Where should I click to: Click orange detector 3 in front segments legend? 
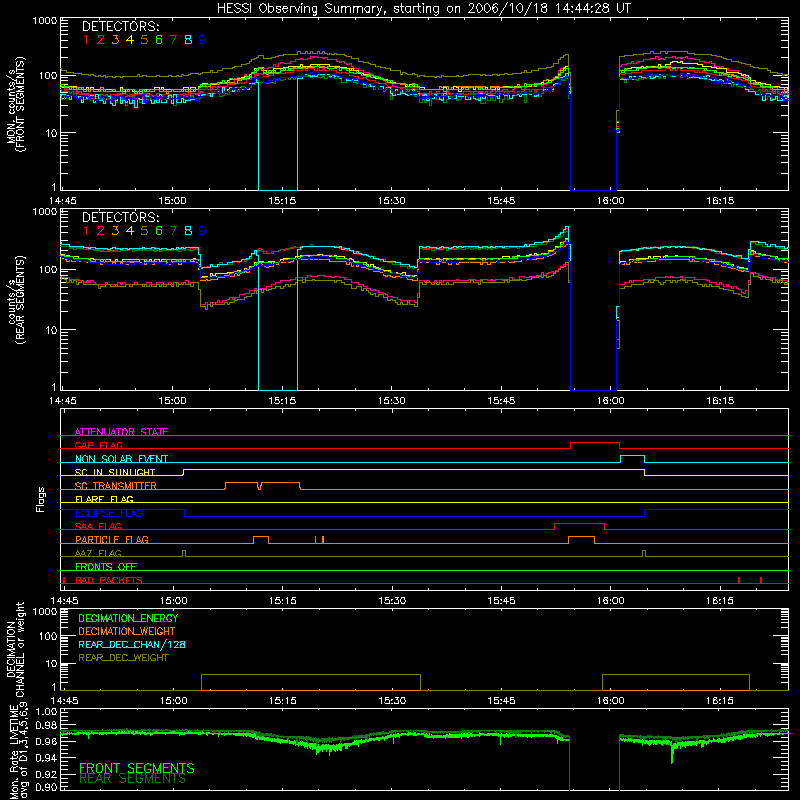pos(115,40)
